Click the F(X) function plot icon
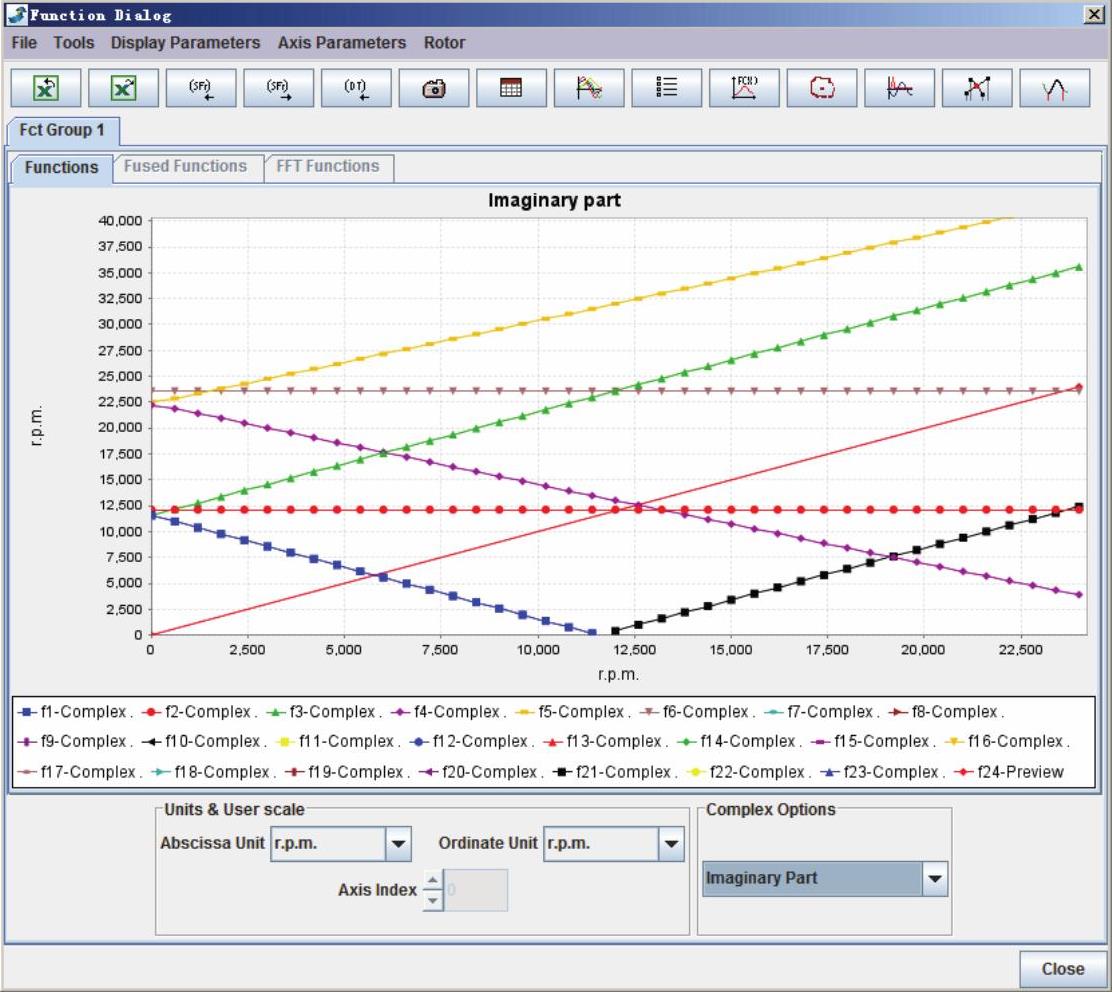 pyautogui.click(x=744, y=88)
